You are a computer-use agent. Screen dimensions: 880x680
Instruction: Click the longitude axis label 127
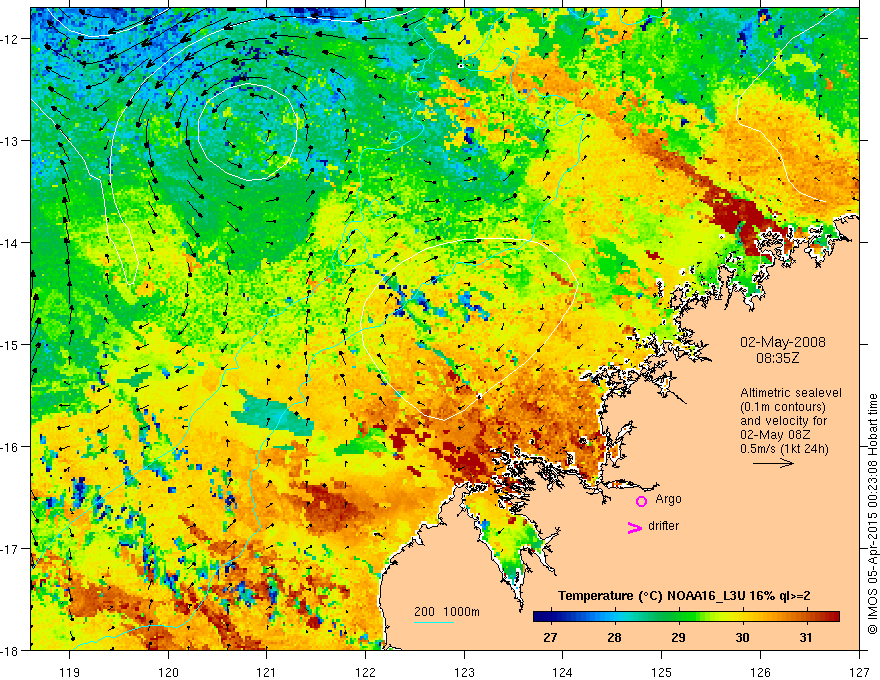click(x=859, y=672)
